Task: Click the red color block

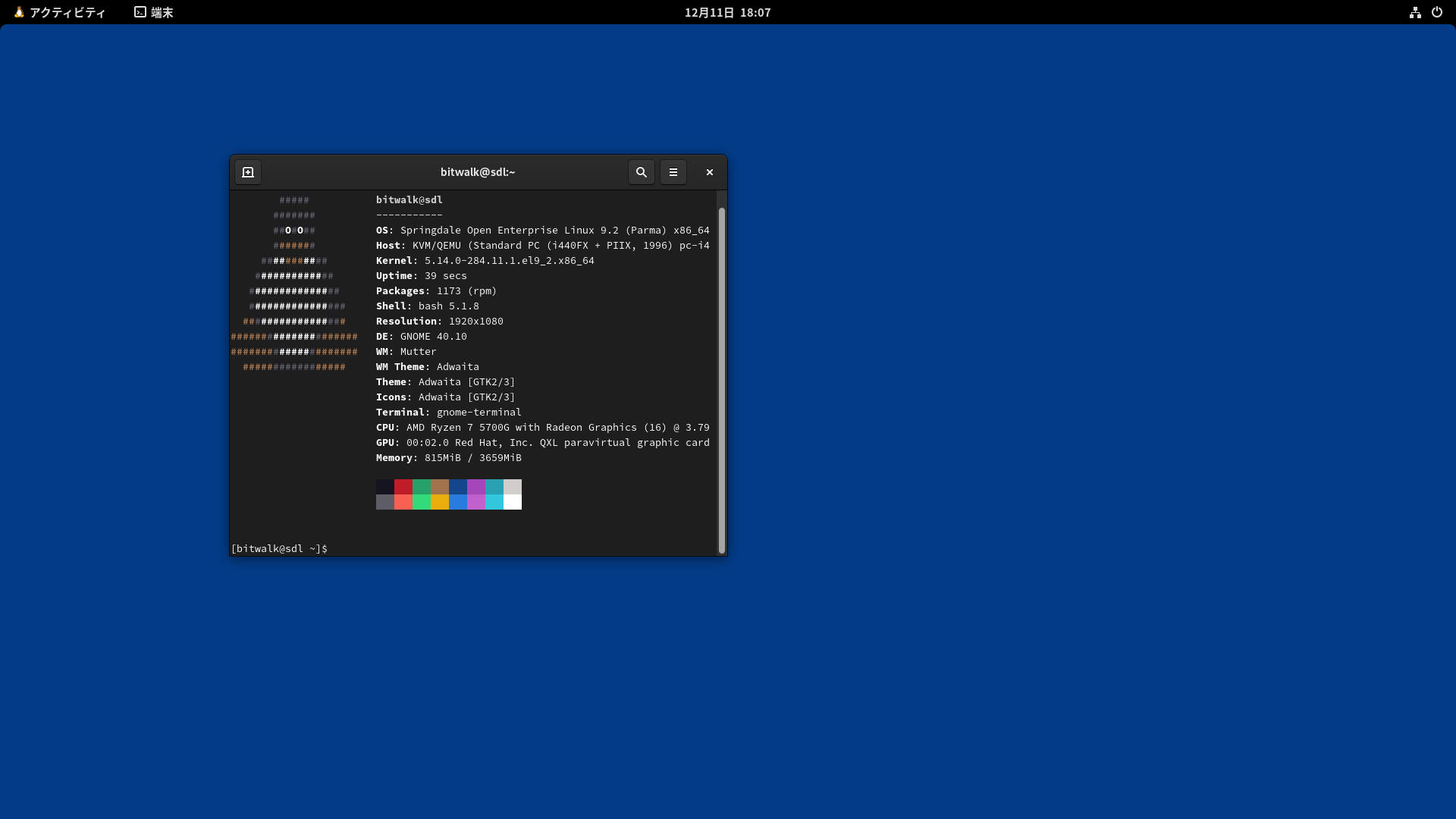Action: pyautogui.click(x=403, y=487)
